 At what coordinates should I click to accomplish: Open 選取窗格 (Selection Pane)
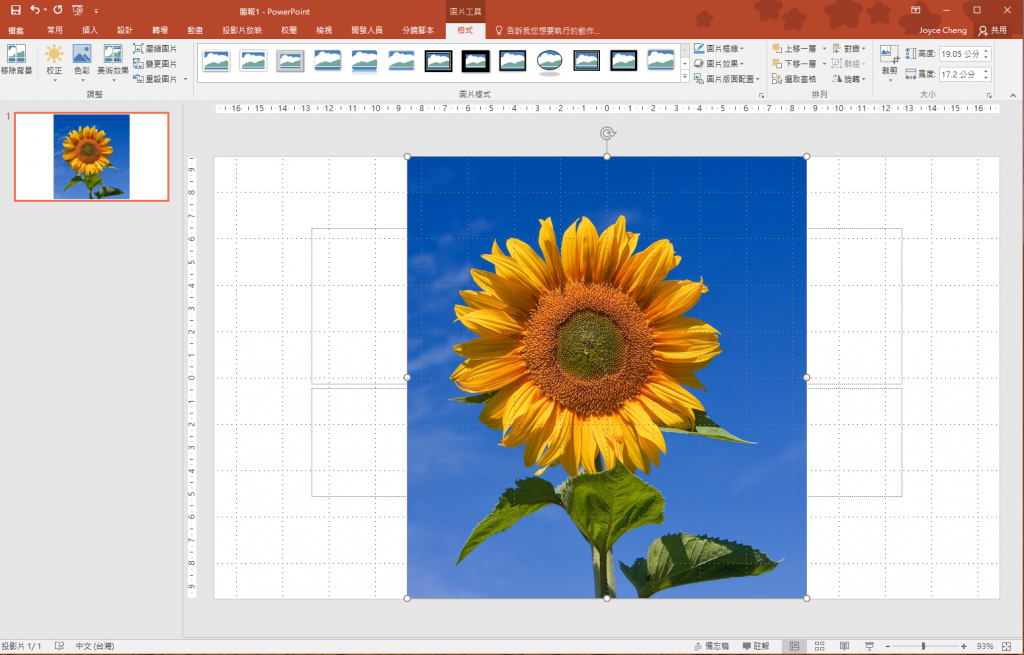coord(794,79)
